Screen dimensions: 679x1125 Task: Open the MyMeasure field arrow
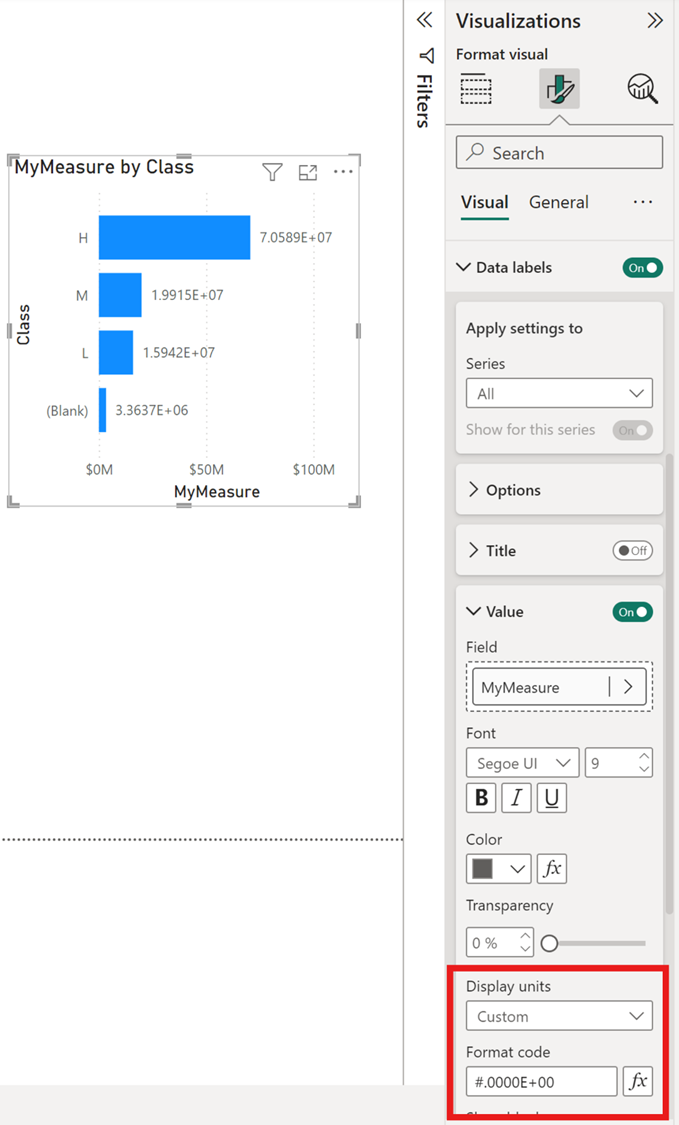[628, 687]
